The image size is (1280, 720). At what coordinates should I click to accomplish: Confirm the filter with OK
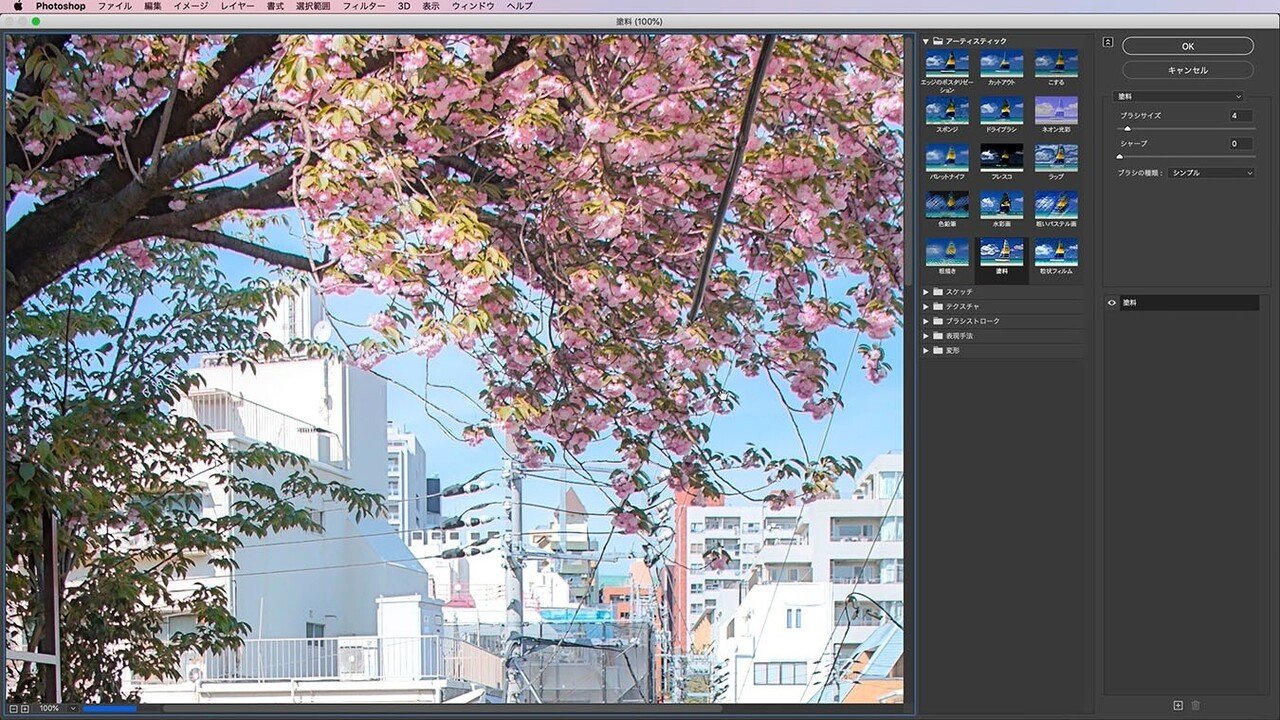click(x=1188, y=46)
